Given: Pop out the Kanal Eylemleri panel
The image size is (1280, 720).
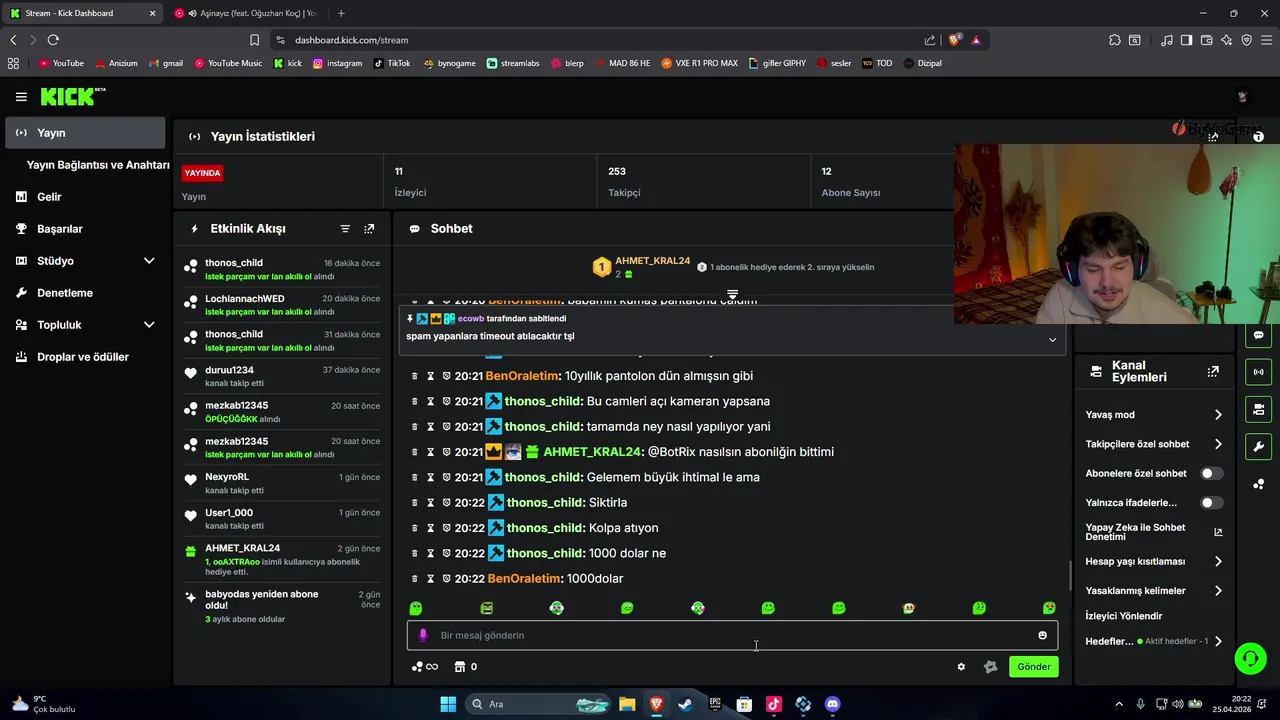Looking at the screenshot, I should point(1213,371).
